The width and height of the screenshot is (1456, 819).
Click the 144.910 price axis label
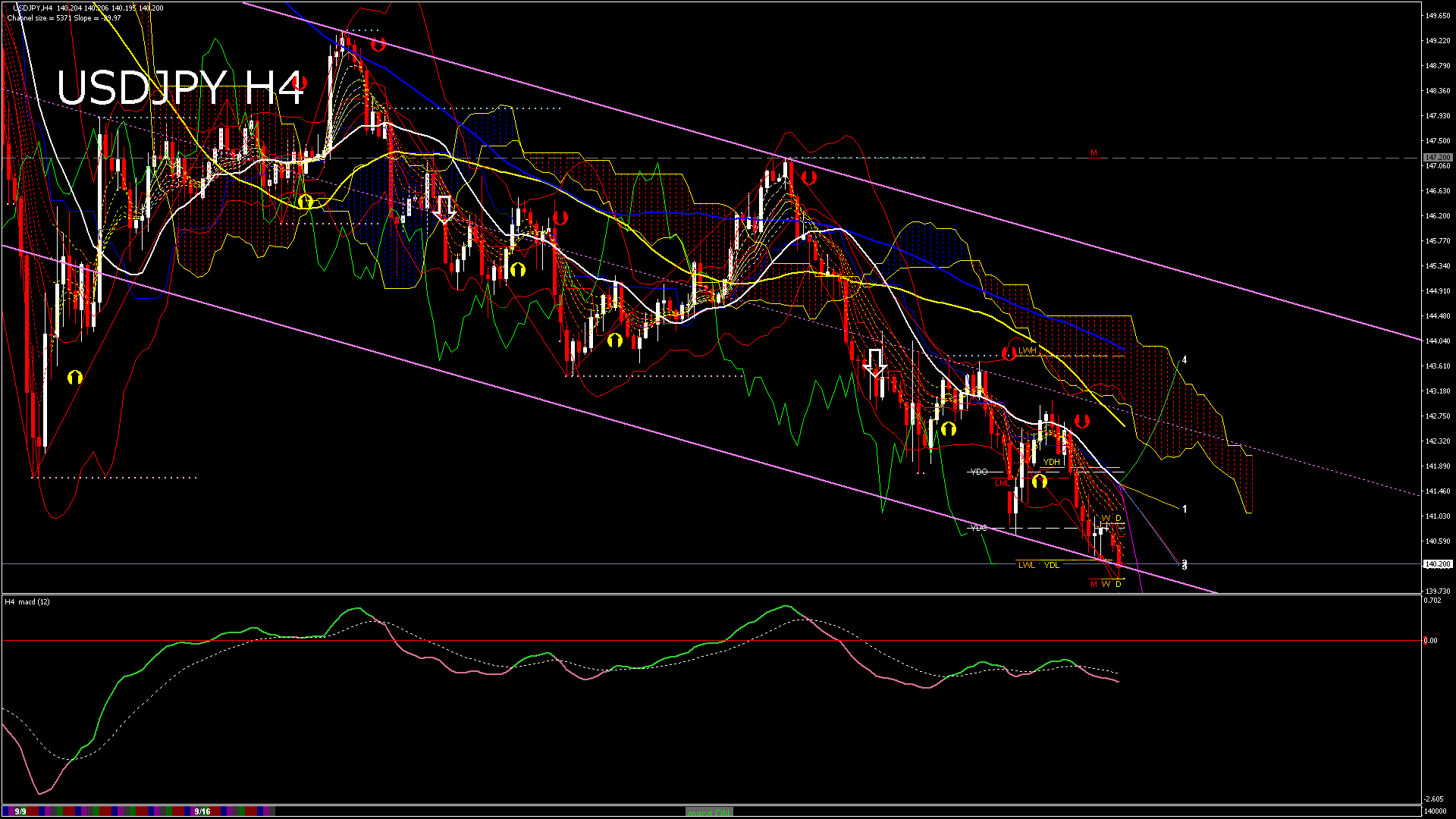[1439, 291]
